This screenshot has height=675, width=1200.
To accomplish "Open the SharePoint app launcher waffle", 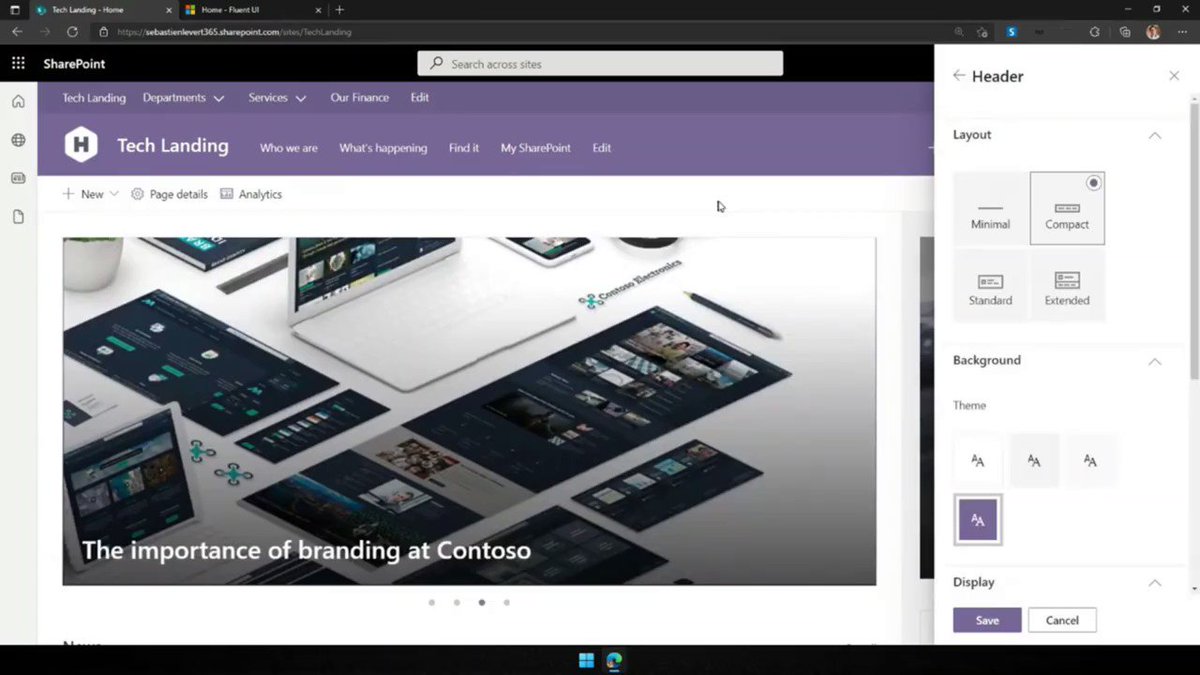I will pyautogui.click(x=18, y=63).
